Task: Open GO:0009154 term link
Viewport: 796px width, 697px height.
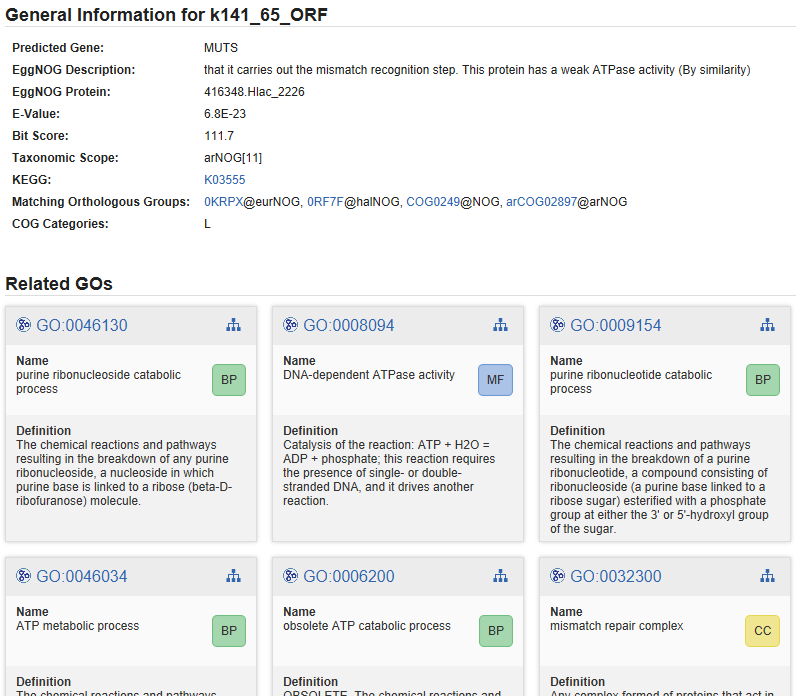Action: pos(615,325)
